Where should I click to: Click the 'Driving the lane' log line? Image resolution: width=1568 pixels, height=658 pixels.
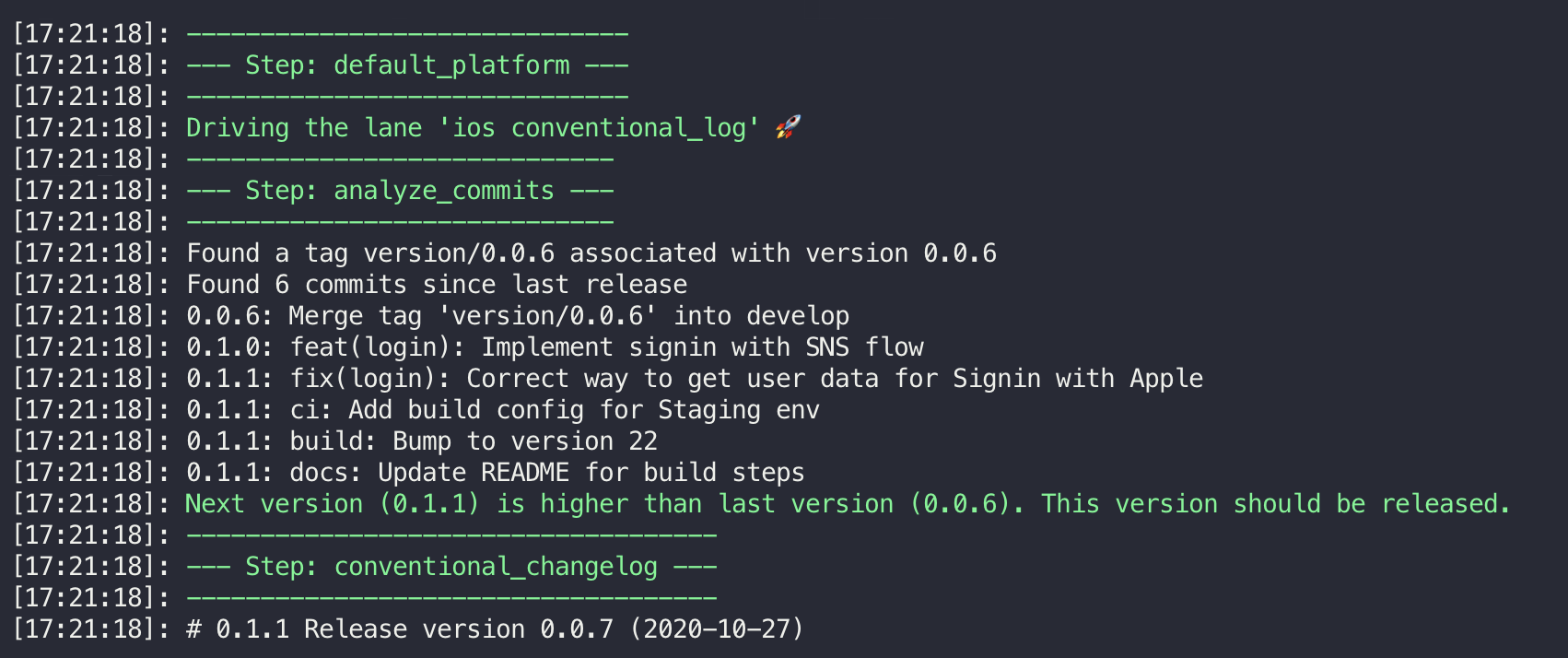tap(494, 127)
